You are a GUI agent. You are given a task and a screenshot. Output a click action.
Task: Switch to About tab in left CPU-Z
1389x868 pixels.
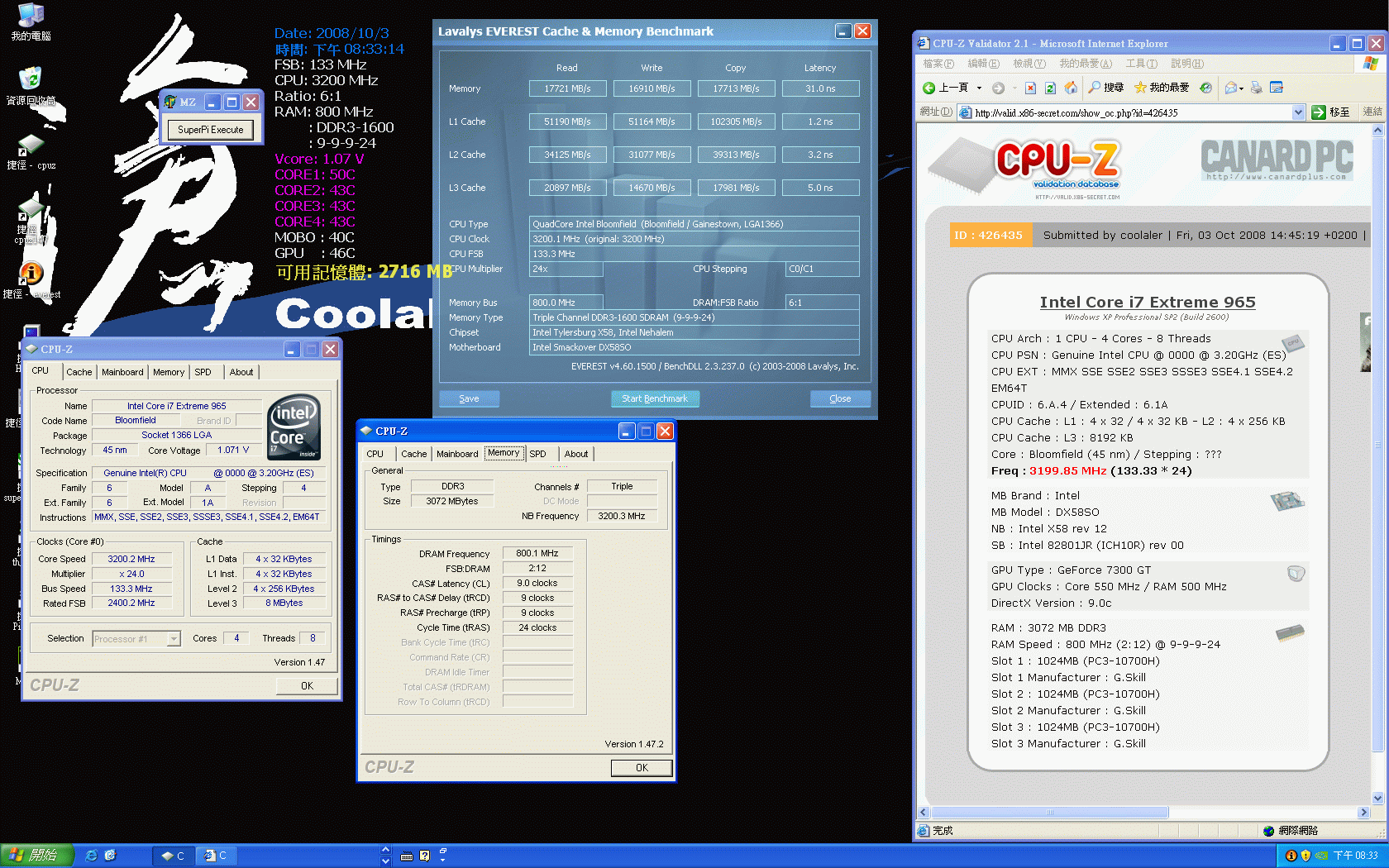(x=241, y=372)
